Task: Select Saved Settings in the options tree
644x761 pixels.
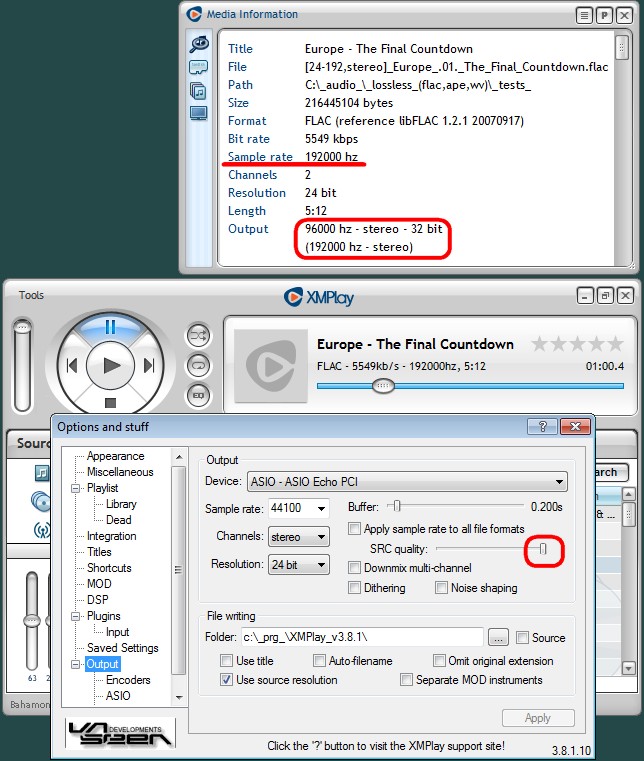Action: pyautogui.click(x=123, y=648)
